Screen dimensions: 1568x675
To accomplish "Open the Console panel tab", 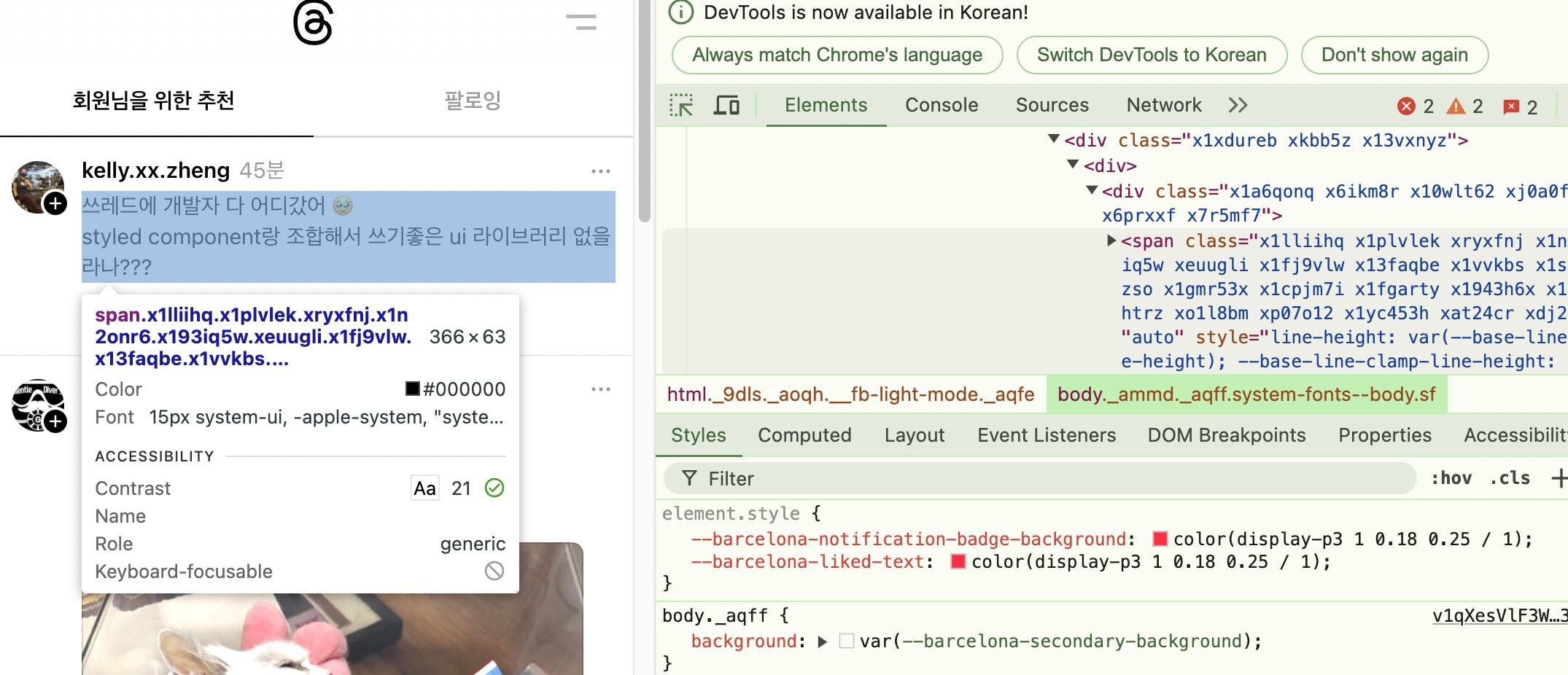I will pyautogui.click(x=942, y=105).
